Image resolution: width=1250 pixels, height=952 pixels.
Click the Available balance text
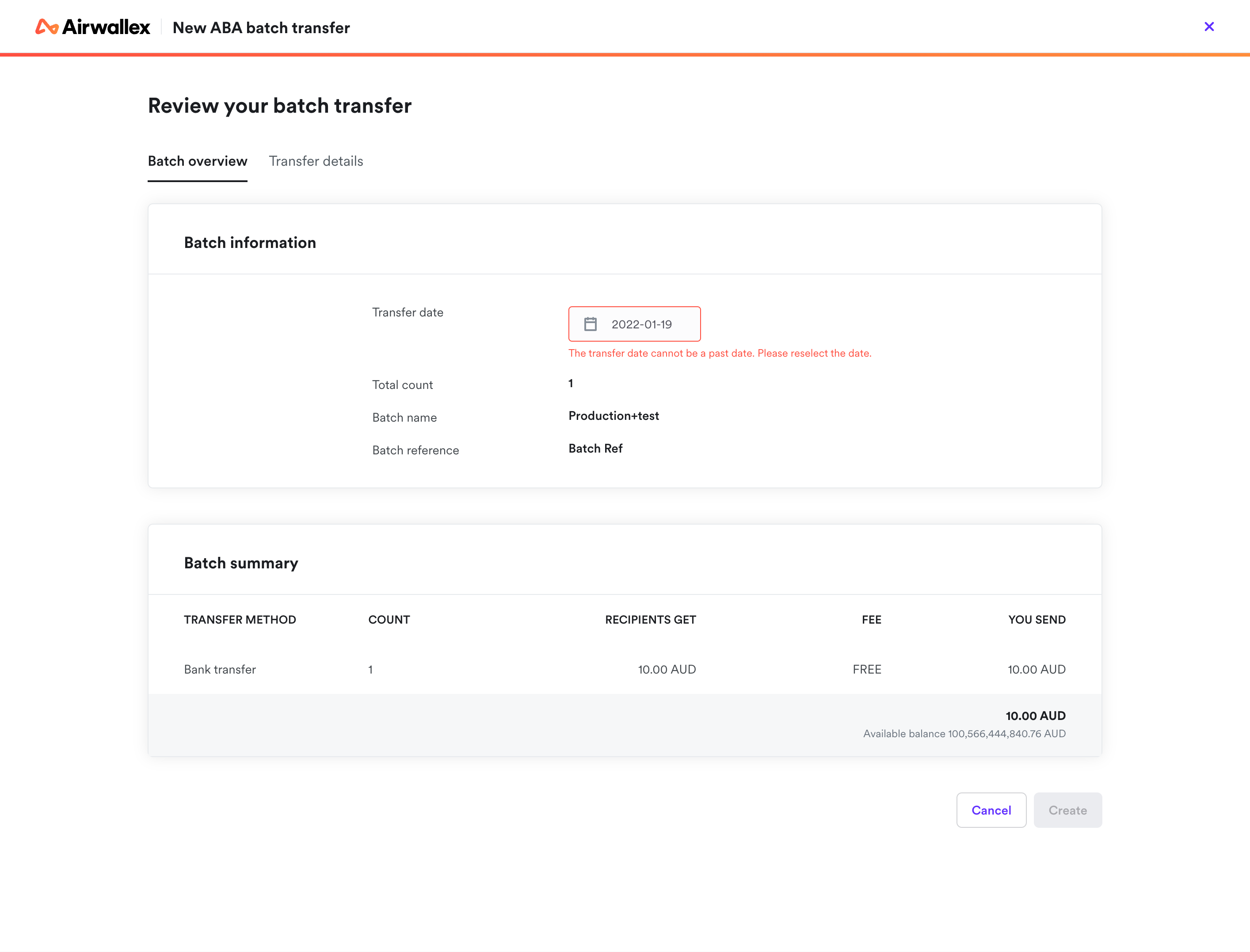(x=964, y=734)
